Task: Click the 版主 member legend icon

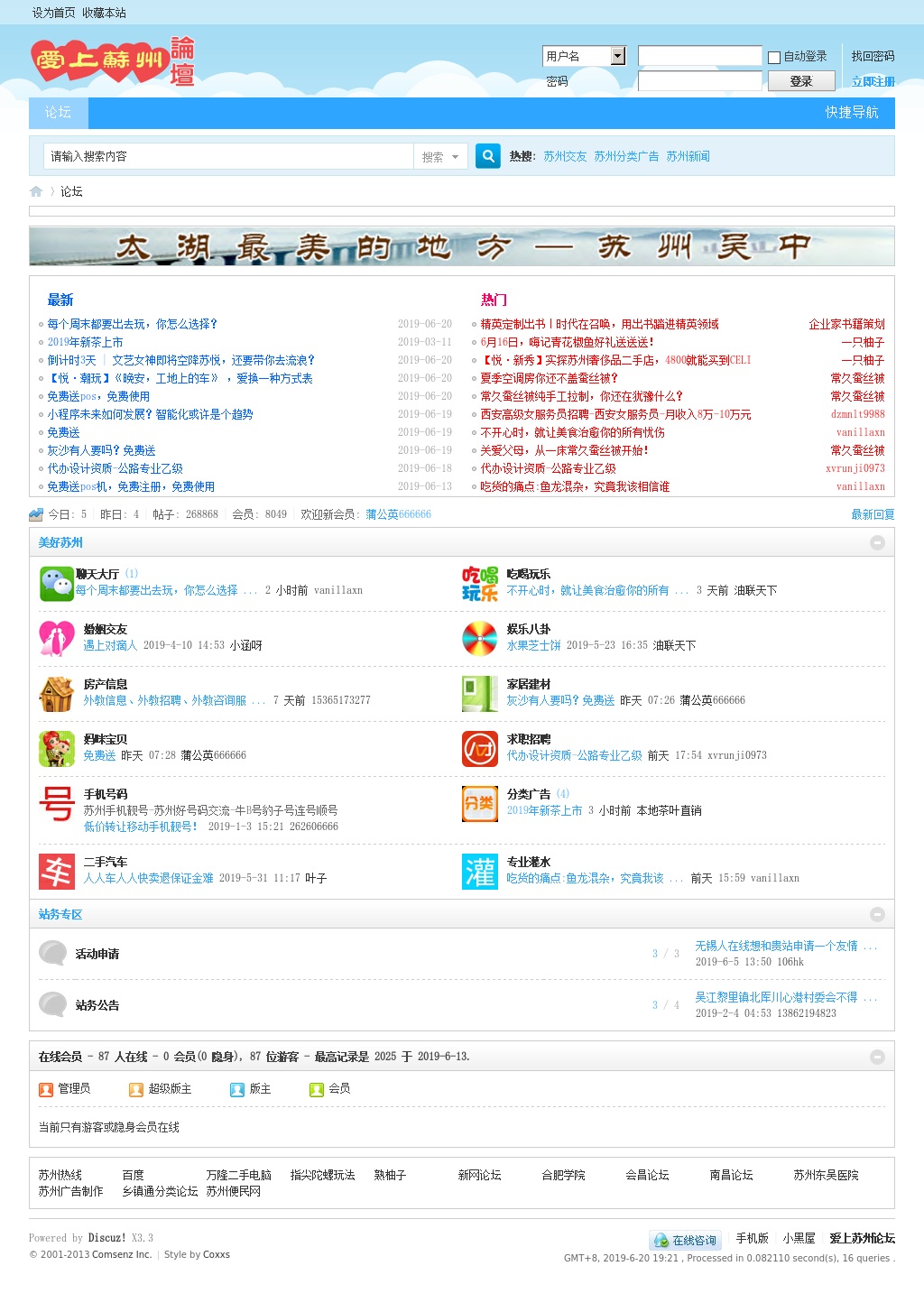Action: [237, 1089]
